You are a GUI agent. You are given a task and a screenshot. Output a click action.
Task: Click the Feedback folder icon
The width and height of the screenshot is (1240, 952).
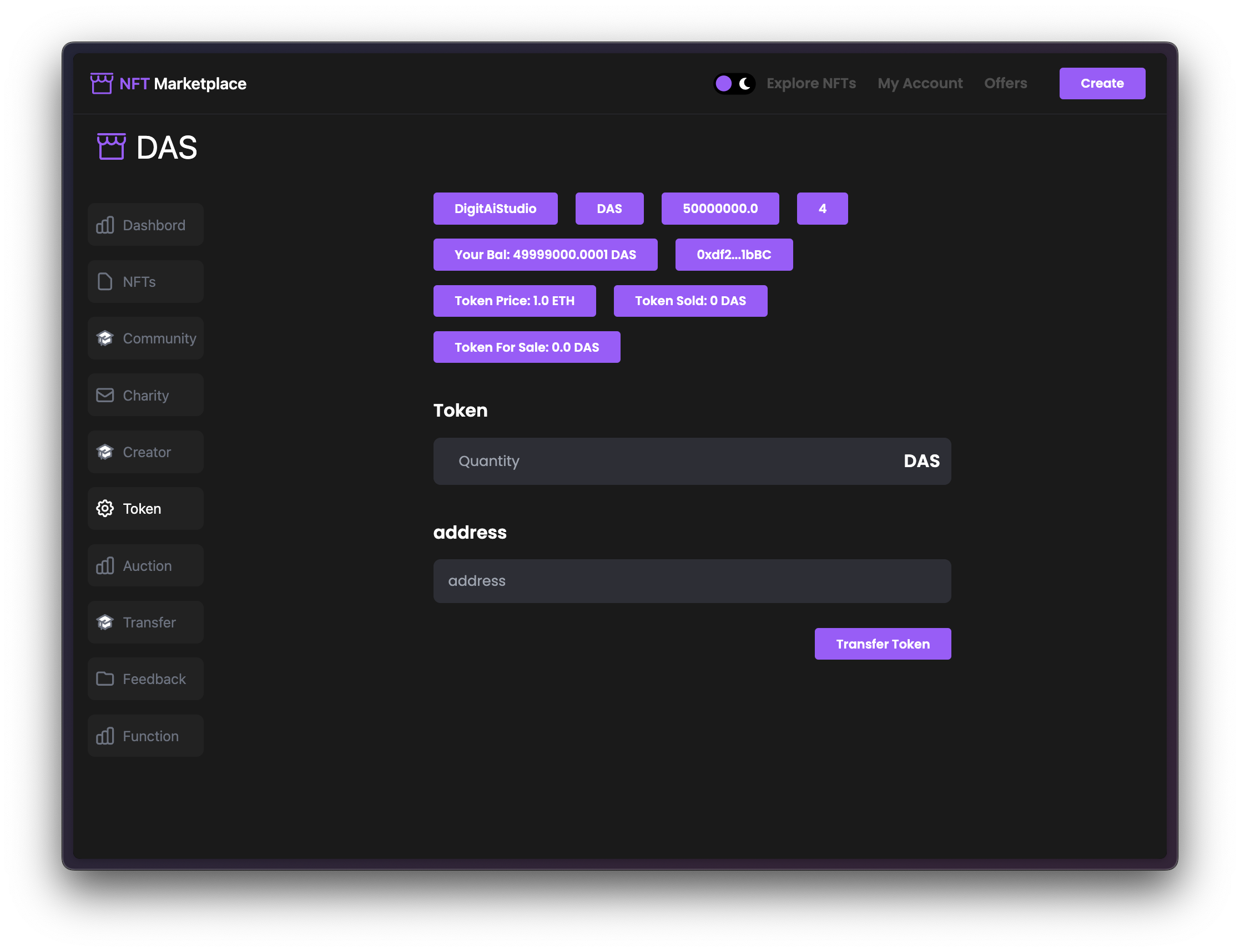(x=105, y=678)
